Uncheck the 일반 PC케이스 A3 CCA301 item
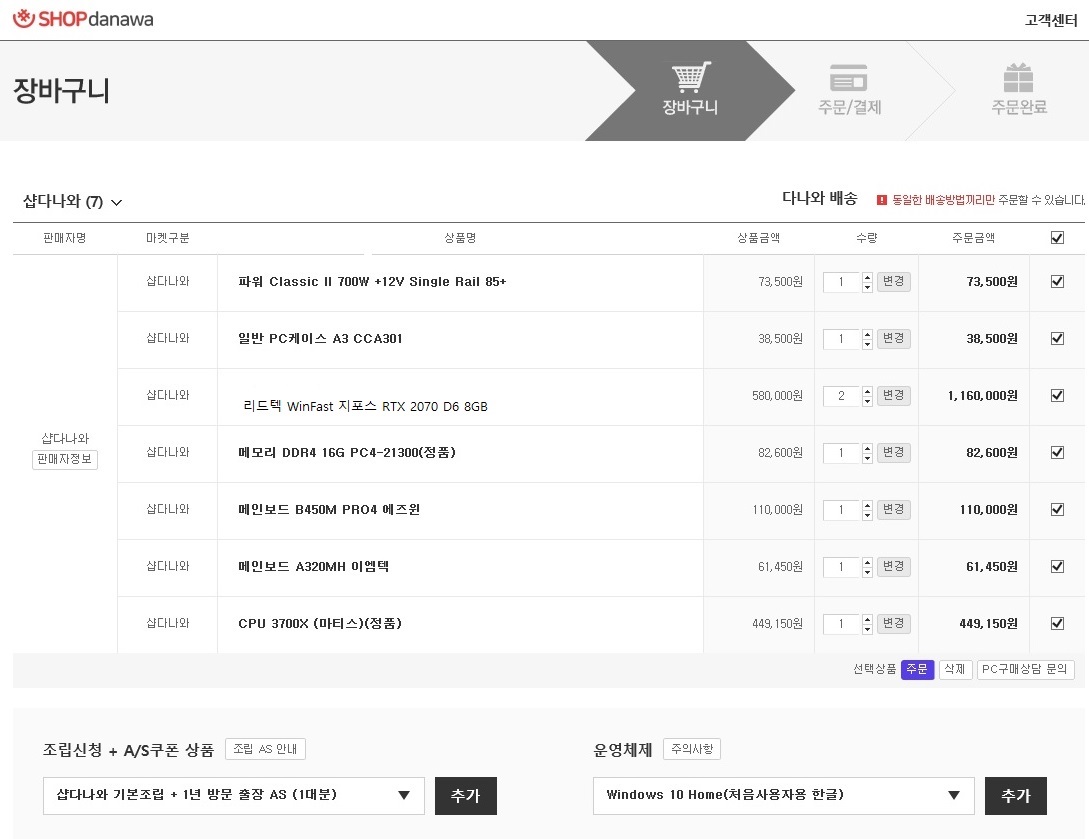The width and height of the screenshot is (1089, 839). (1057, 338)
